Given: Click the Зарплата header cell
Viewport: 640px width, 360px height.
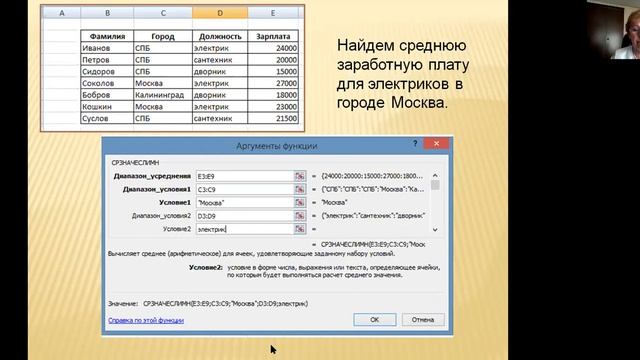Looking at the screenshot, I should point(273,36).
